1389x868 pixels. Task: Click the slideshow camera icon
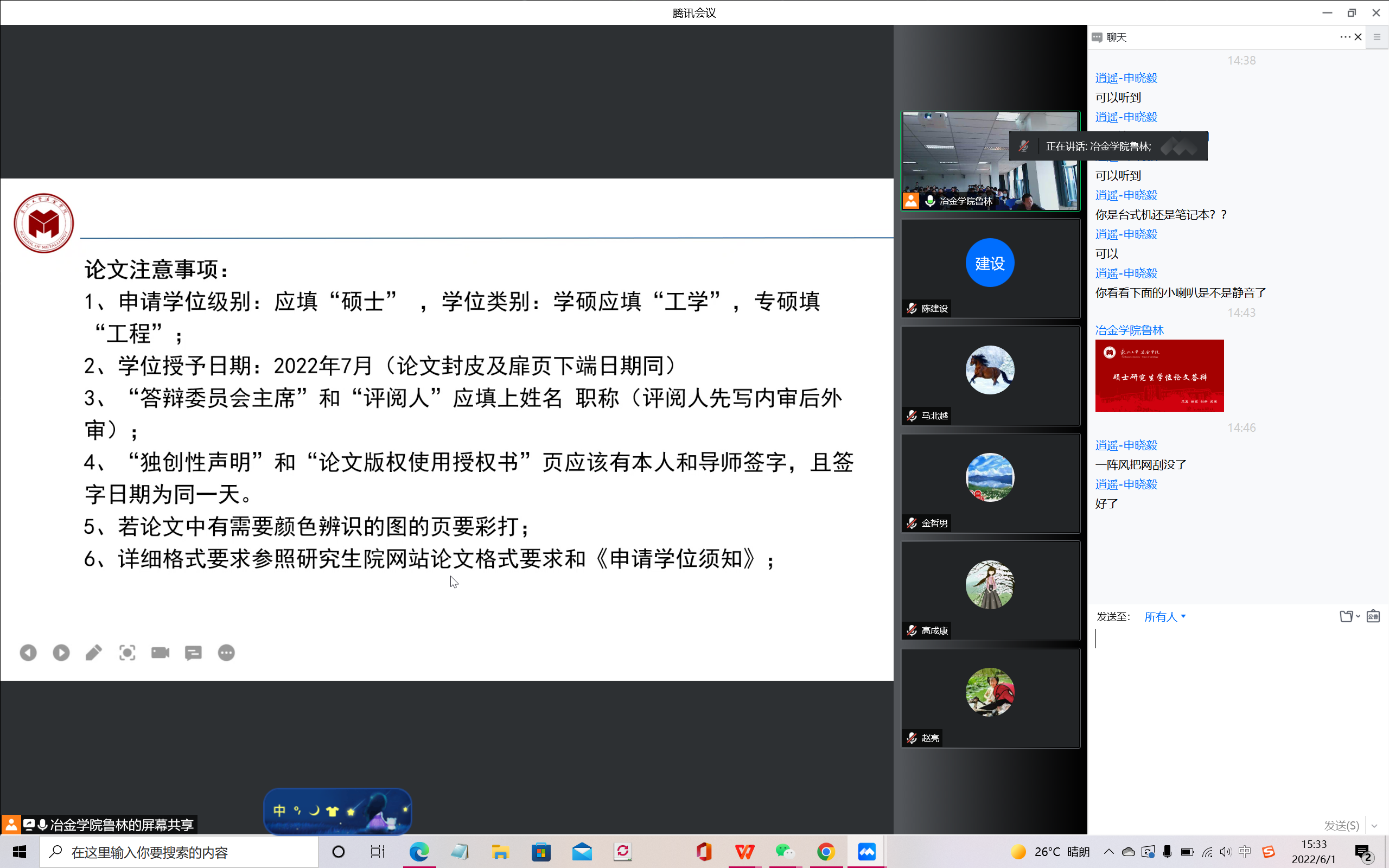pyautogui.click(x=160, y=653)
